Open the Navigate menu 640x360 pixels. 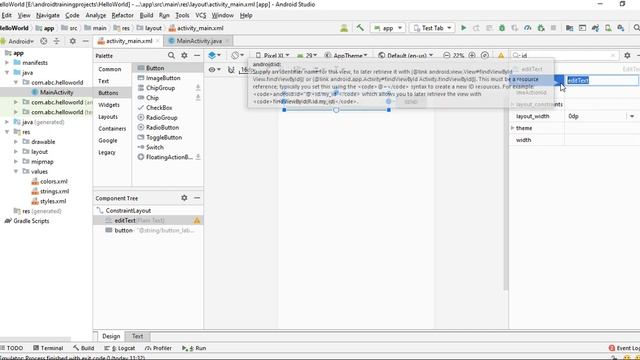48,15
